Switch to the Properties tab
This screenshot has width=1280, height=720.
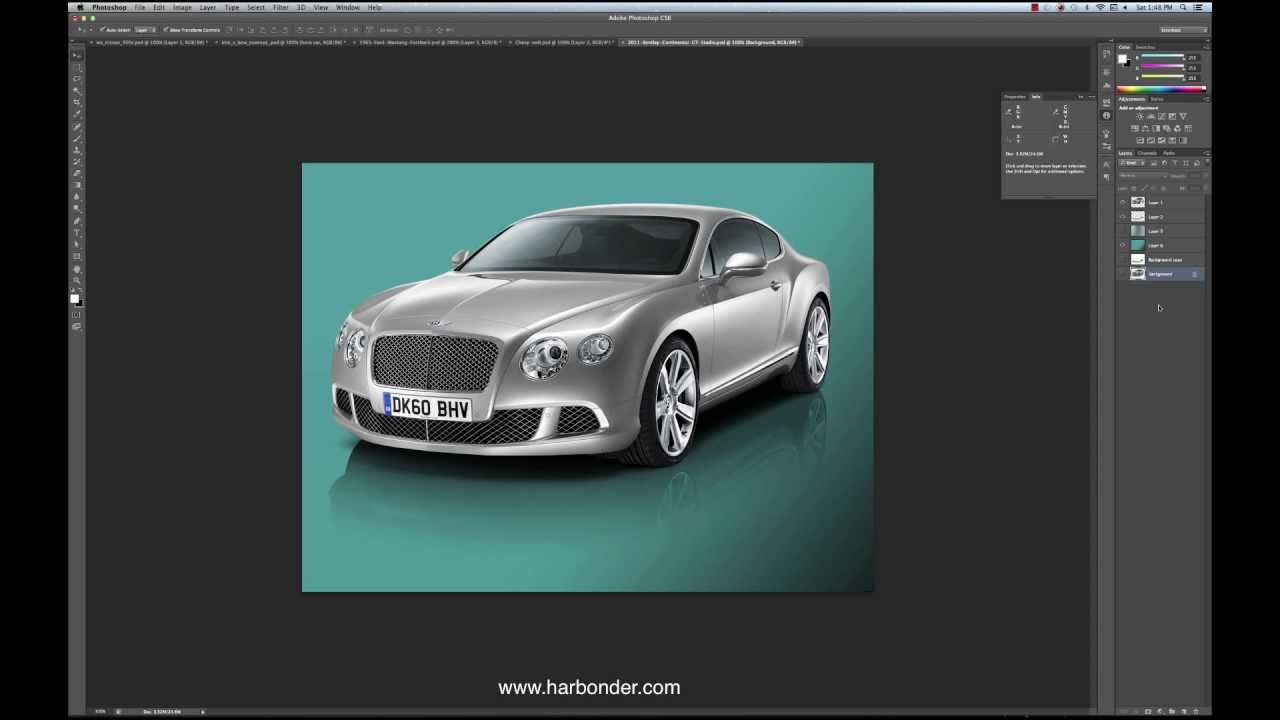(x=1015, y=96)
